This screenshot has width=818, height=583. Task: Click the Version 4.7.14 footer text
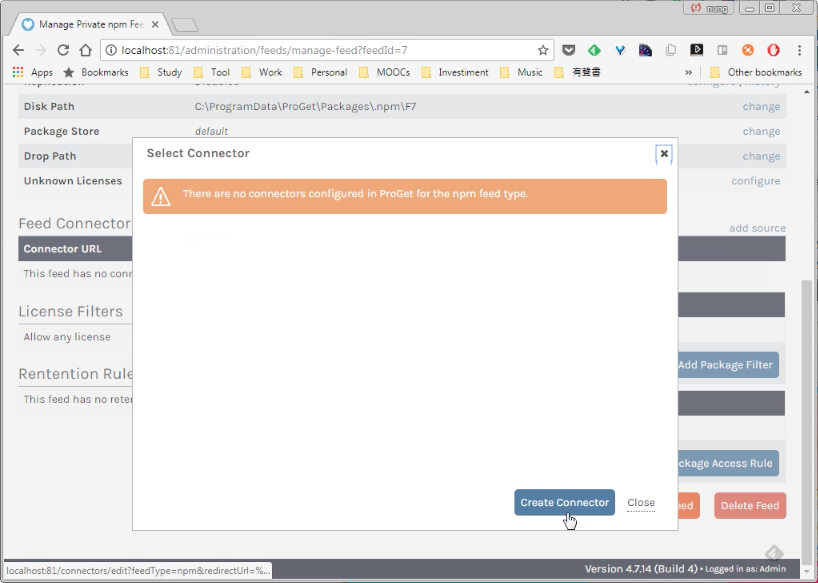click(641, 568)
